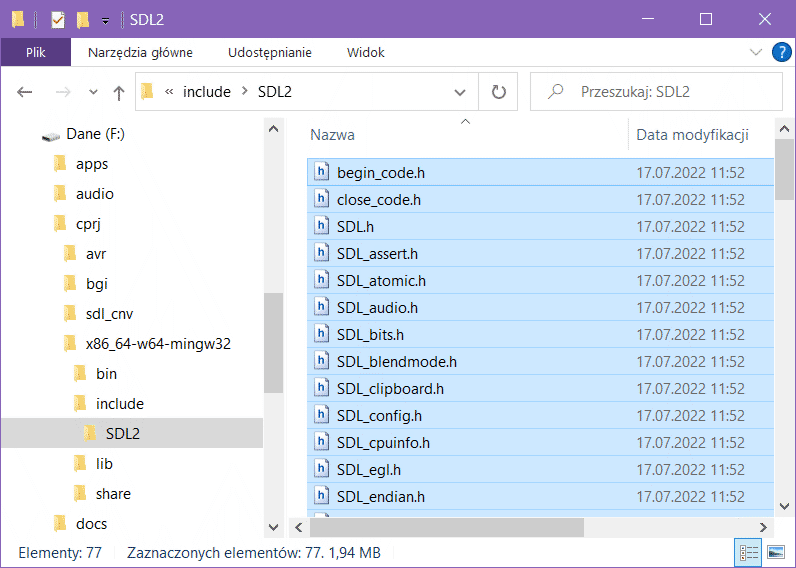Screen dimensions: 796x568
Task: Switch to details view icon in status bar
Action: (x=748, y=552)
